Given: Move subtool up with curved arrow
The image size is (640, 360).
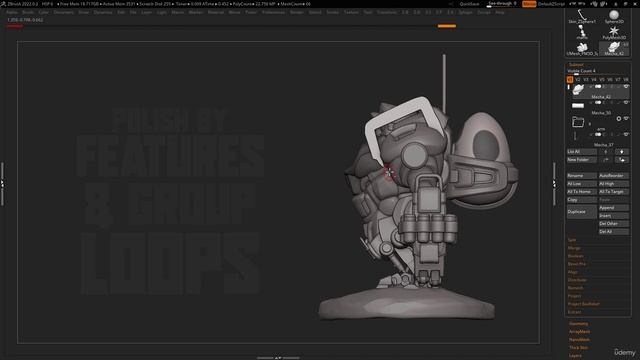Looking at the screenshot, I should [x=606, y=160].
